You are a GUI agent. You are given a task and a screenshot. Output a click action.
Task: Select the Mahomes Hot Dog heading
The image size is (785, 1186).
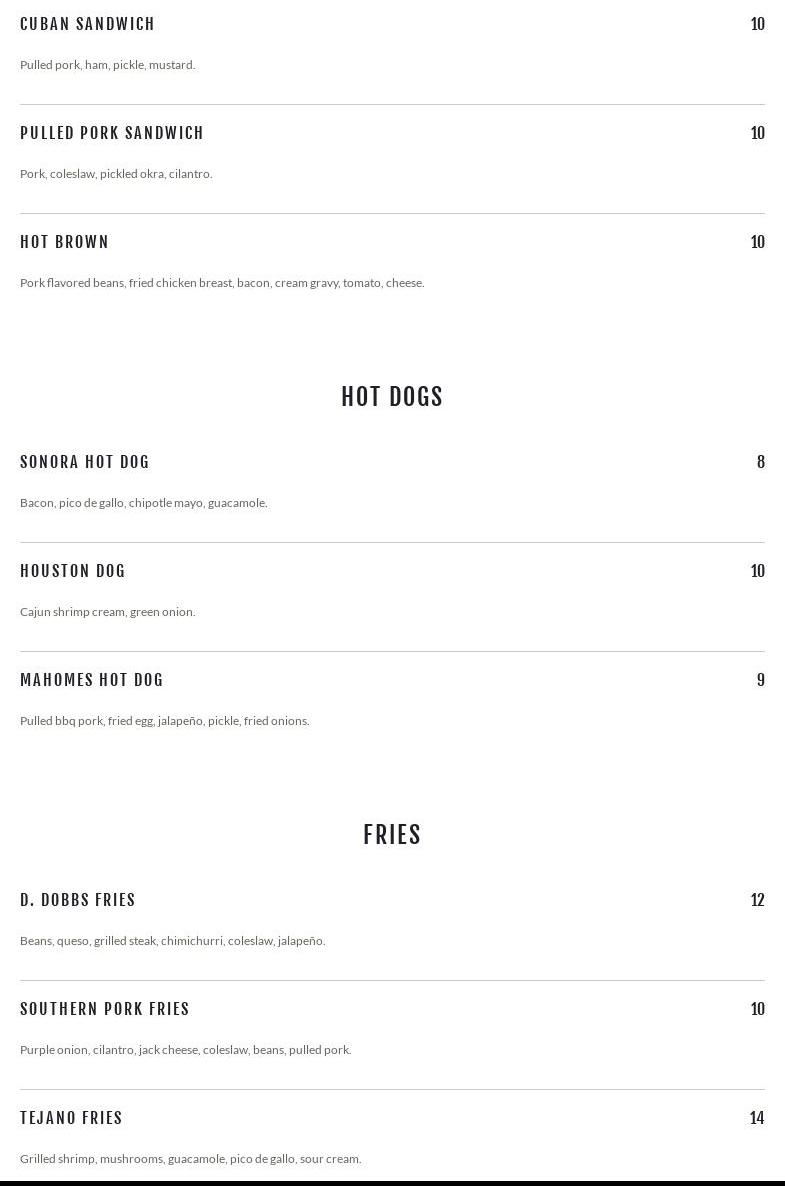click(92, 680)
